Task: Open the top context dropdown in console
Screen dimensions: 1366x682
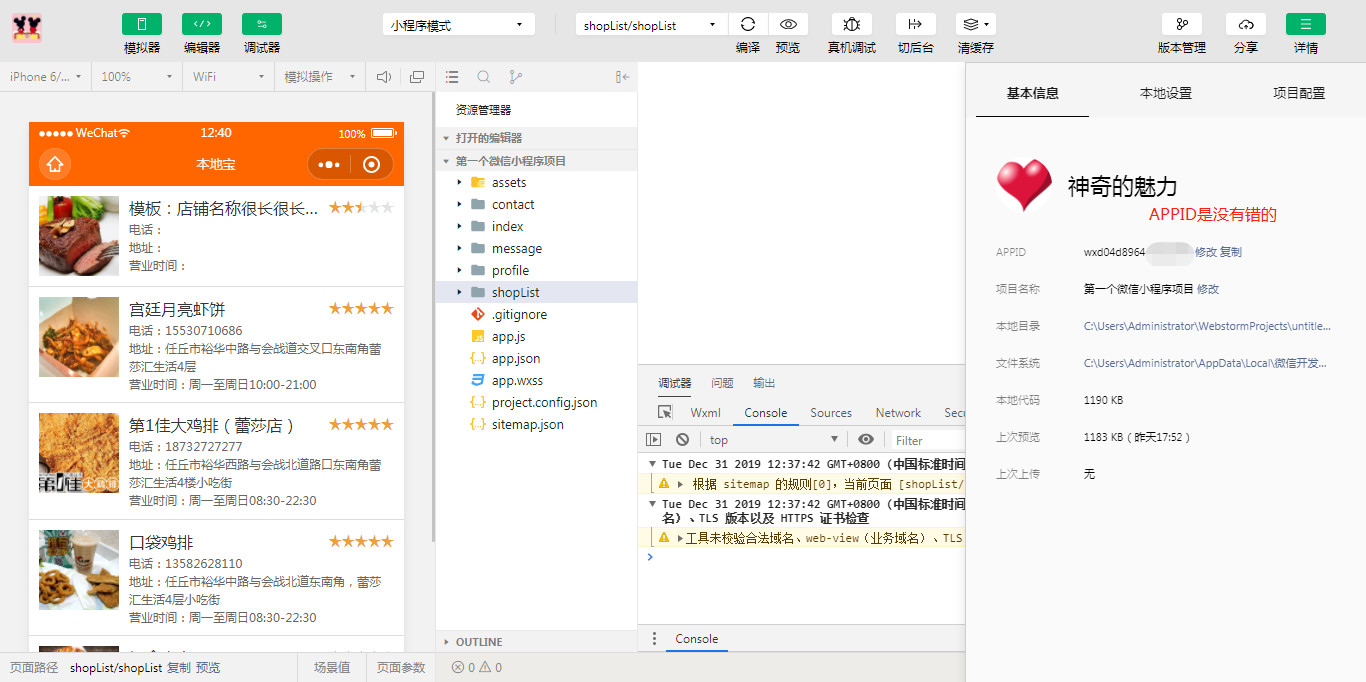Action: (x=774, y=440)
